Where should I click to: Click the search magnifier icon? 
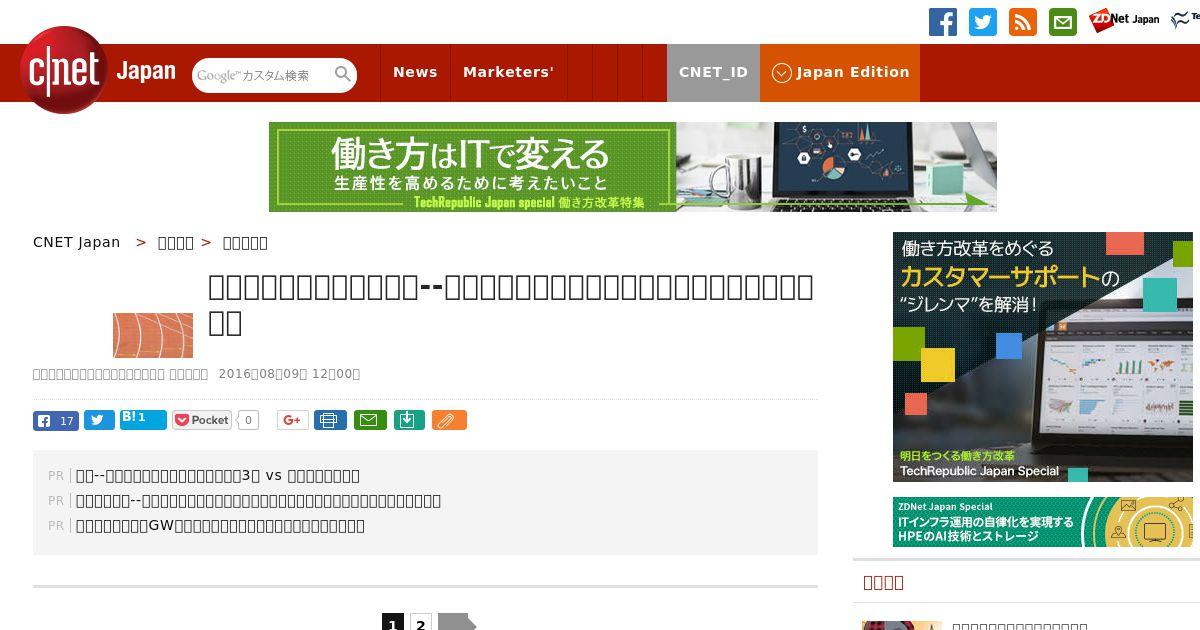[343, 74]
